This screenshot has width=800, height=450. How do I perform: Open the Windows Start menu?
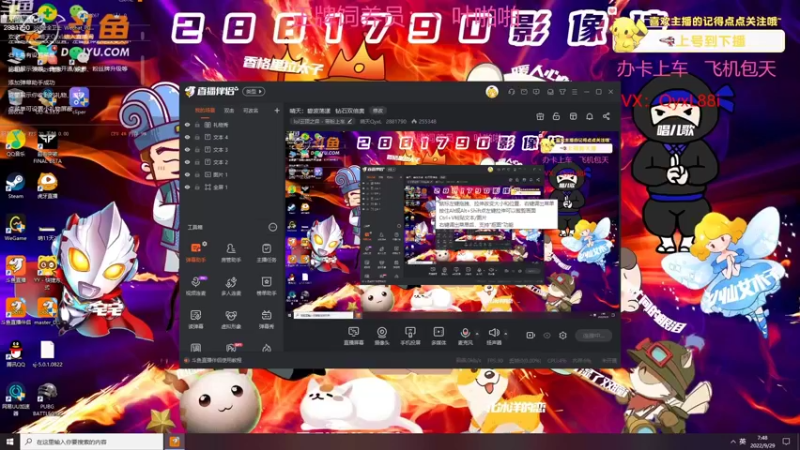point(10,441)
